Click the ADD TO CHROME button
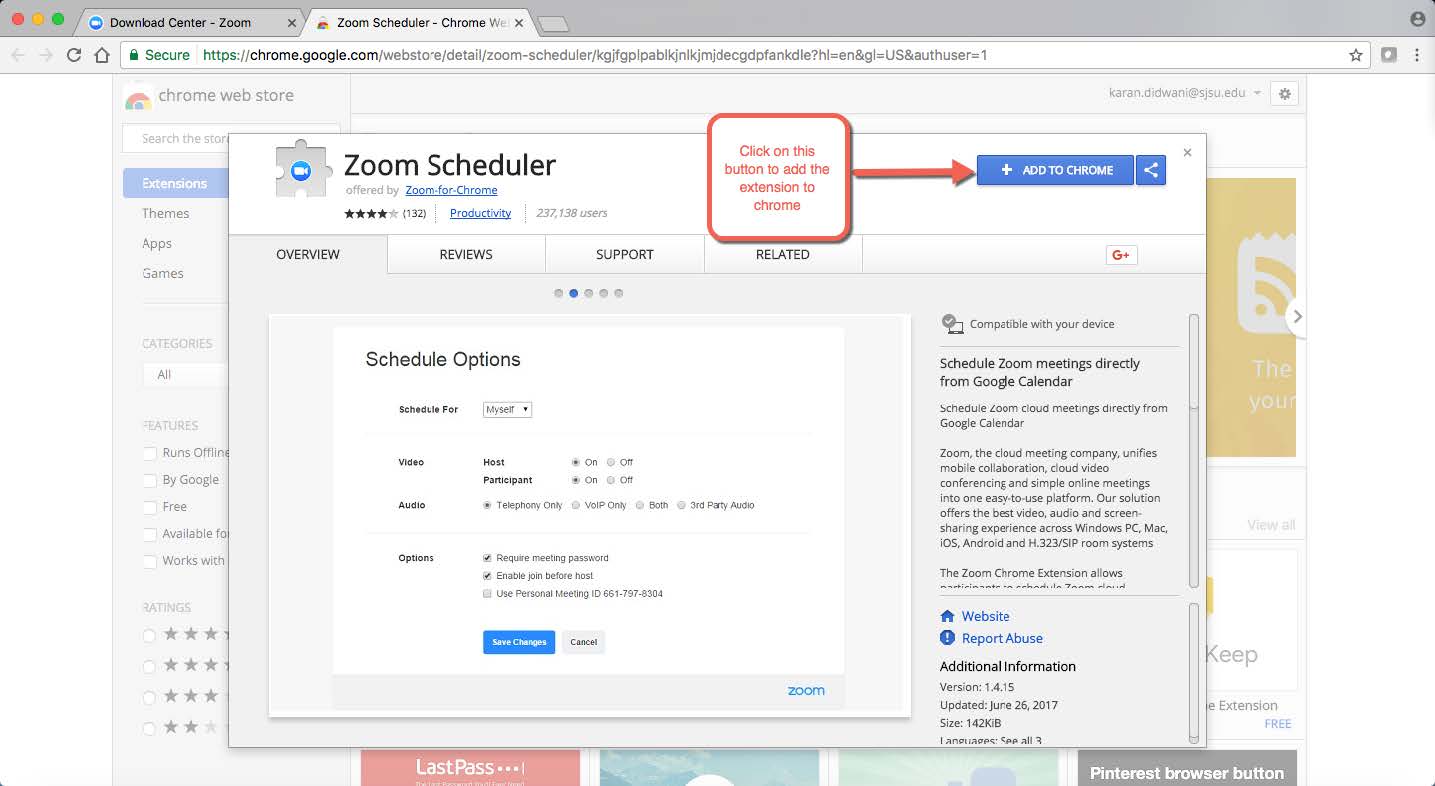 (1054, 170)
